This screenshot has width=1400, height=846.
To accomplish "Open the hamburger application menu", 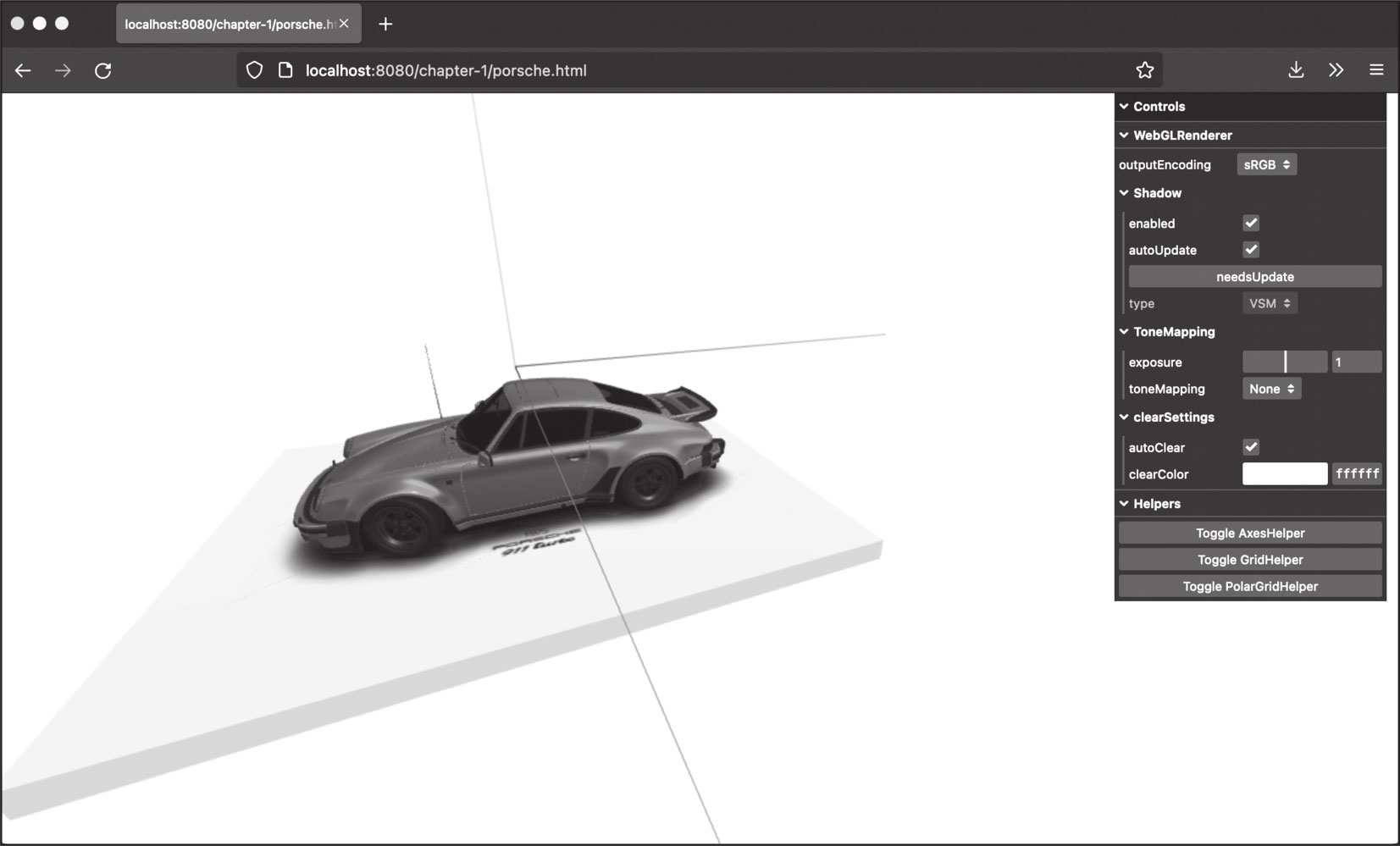I will [1375, 70].
